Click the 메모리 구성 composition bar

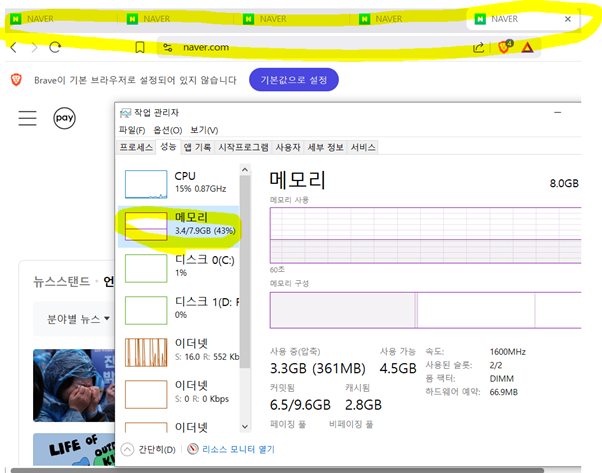(425, 310)
